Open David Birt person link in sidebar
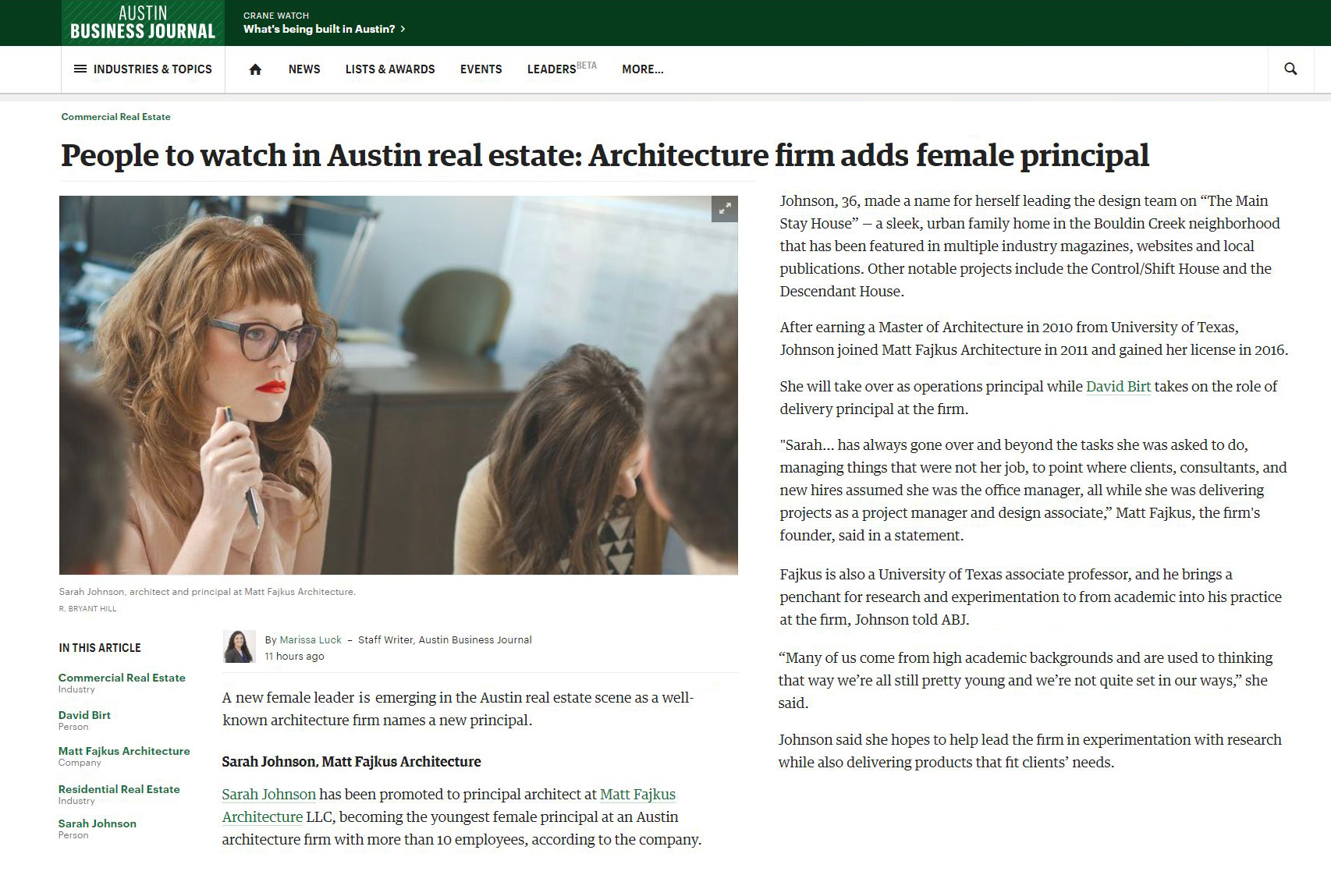The height and width of the screenshot is (896, 1331). click(x=84, y=715)
